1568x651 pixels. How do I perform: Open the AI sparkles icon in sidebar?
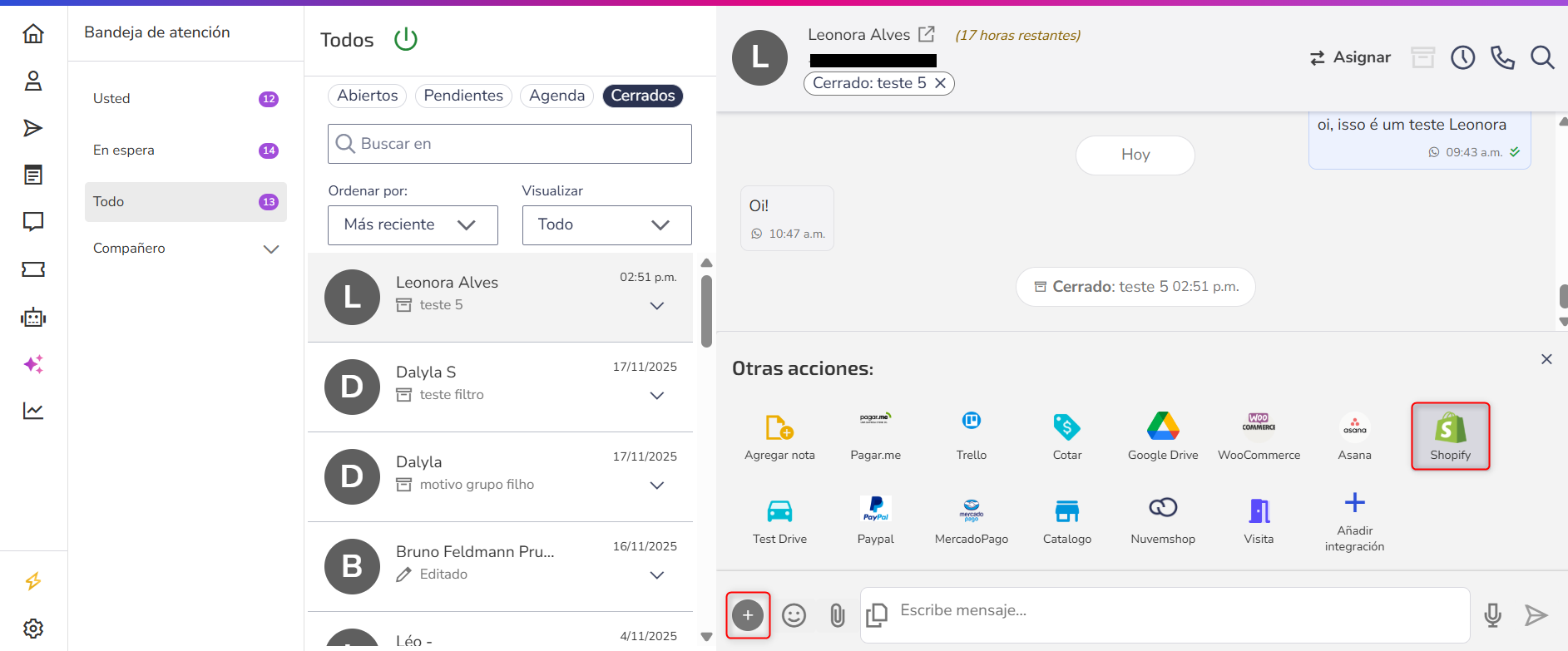coord(33,364)
